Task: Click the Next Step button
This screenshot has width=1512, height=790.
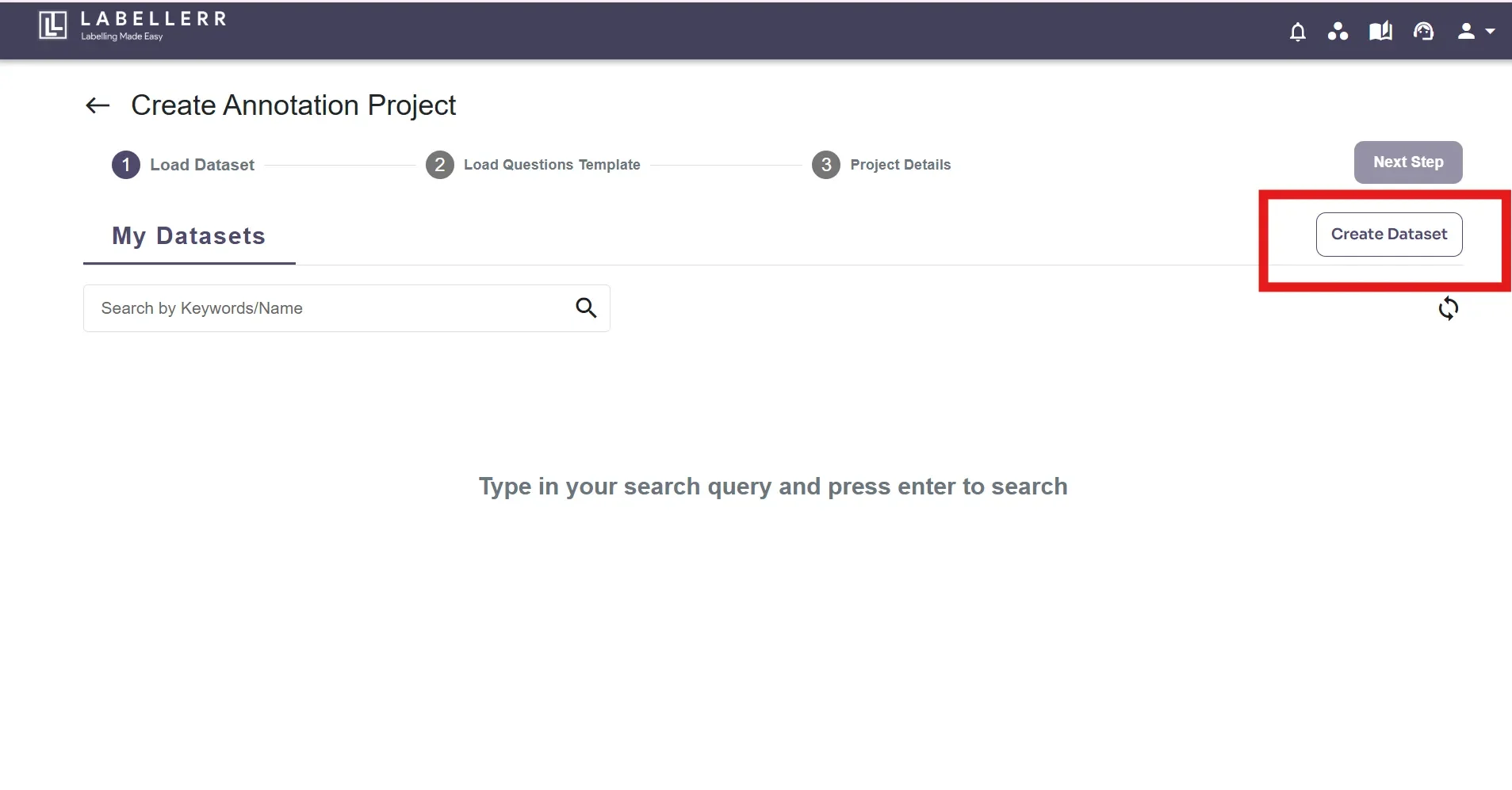Action: coord(1408,162)
